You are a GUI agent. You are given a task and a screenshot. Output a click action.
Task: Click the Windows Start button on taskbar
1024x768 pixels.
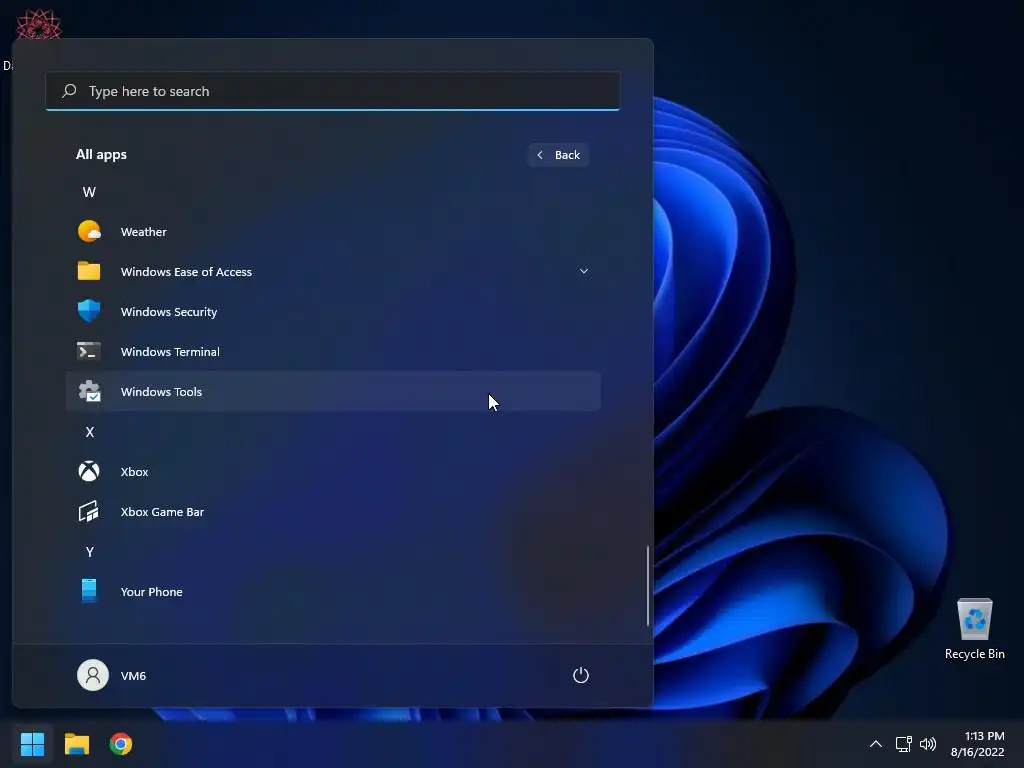tap(33, 744)
